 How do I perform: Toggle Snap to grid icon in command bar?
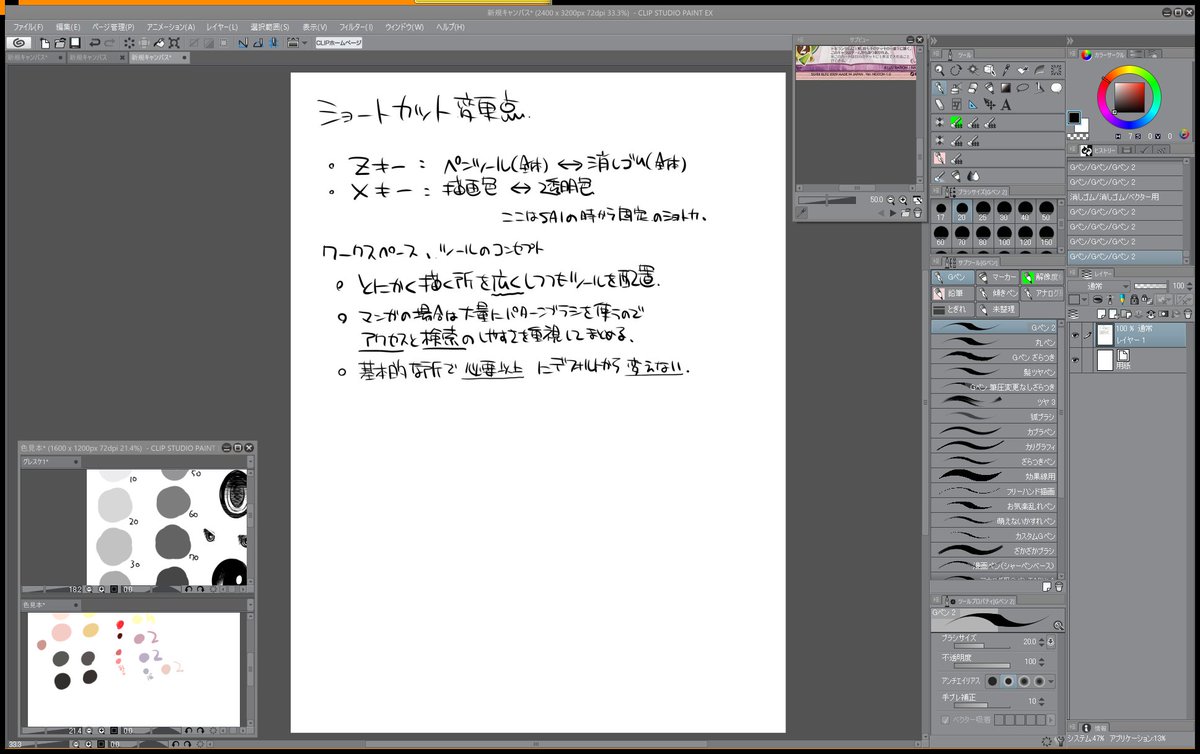(274, 43)
